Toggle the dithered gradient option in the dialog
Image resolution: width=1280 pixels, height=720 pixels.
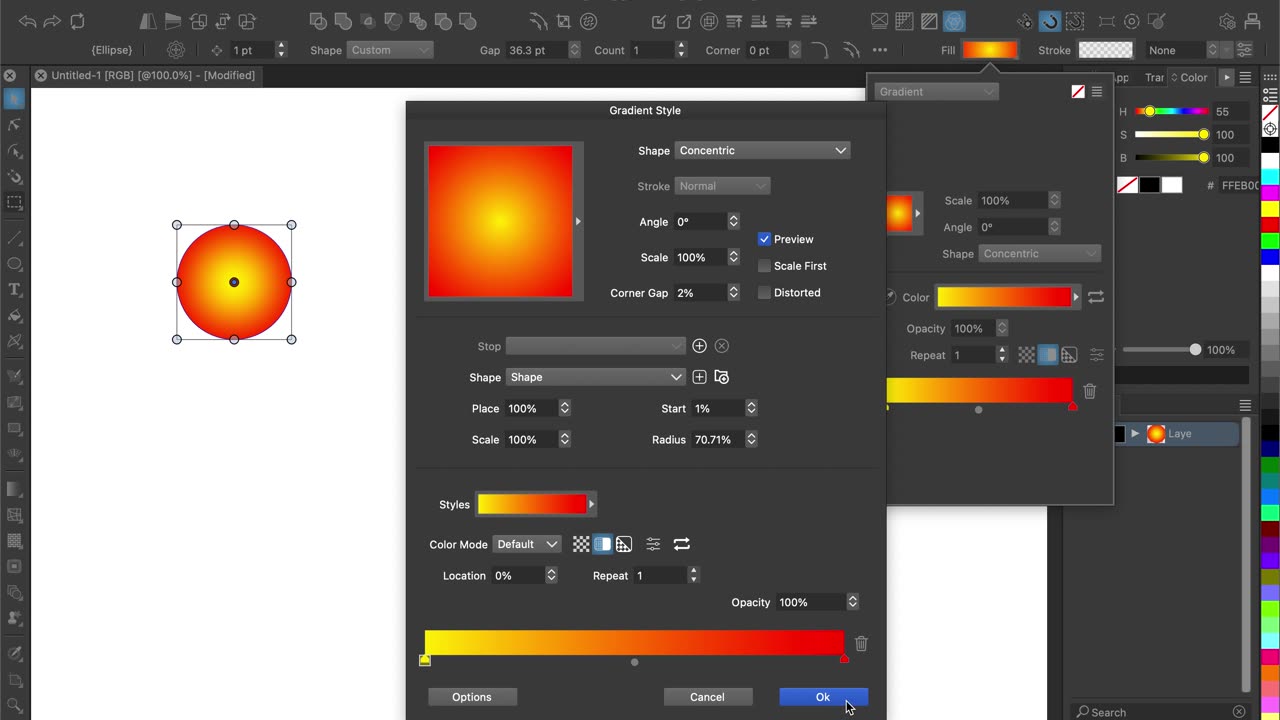tap(624, 544)
